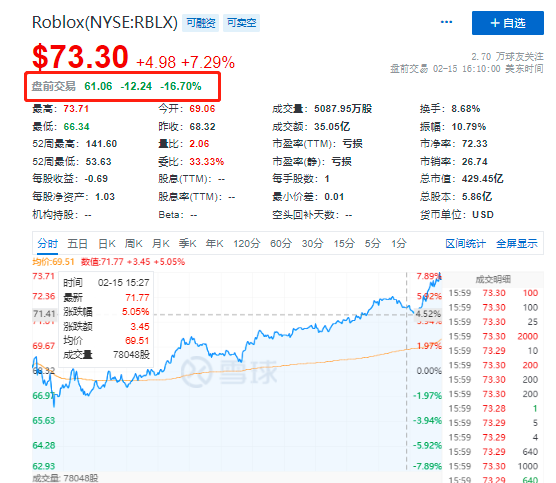Click the 52周最高 value 141.60

click(x=101, y=144)
